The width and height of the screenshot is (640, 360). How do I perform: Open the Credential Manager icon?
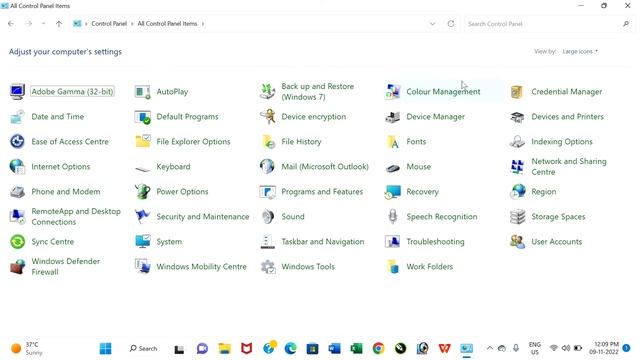click(517, 91)
